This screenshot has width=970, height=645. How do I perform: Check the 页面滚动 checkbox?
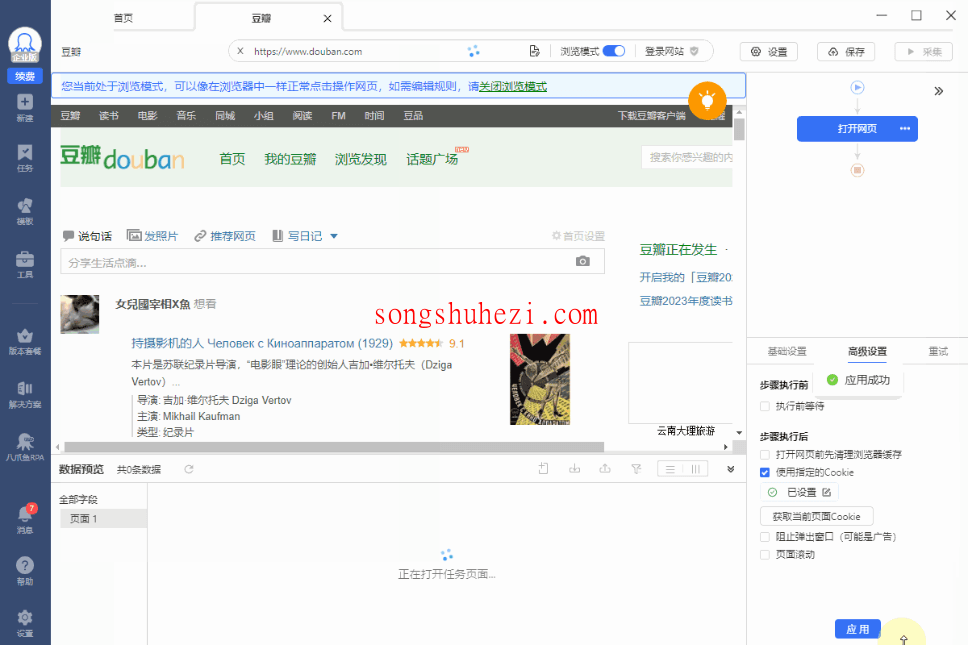pyautogui.click(x=765, y=555)
